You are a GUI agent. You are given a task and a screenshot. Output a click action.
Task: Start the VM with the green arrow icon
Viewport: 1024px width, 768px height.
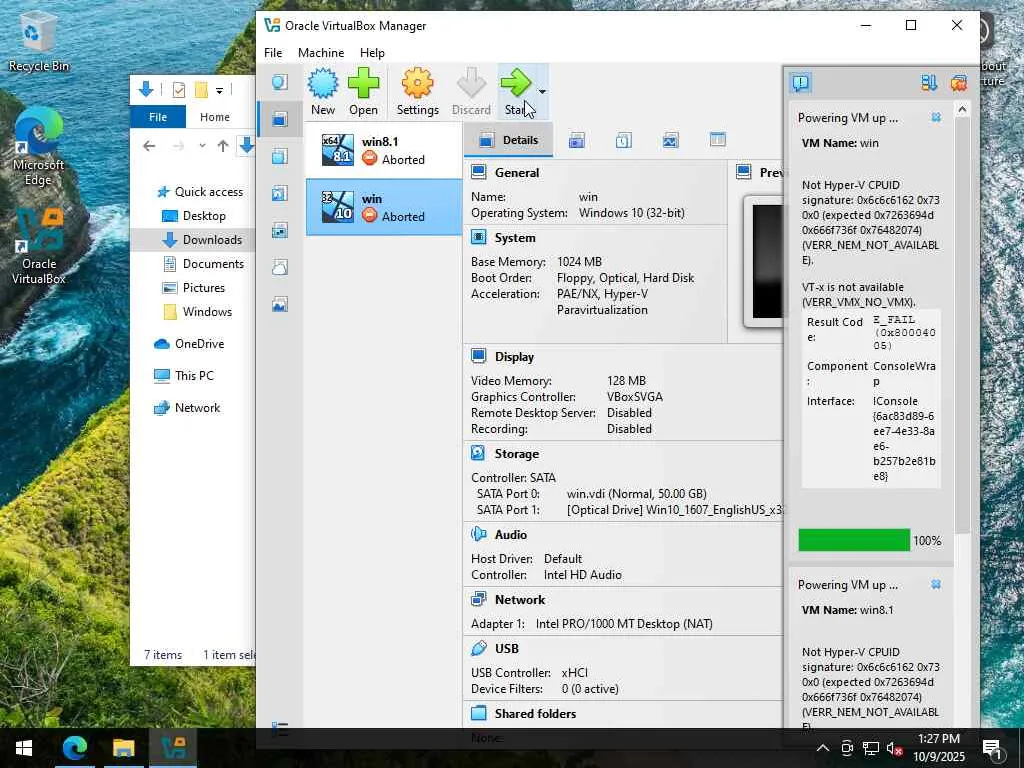coord(516,84)
